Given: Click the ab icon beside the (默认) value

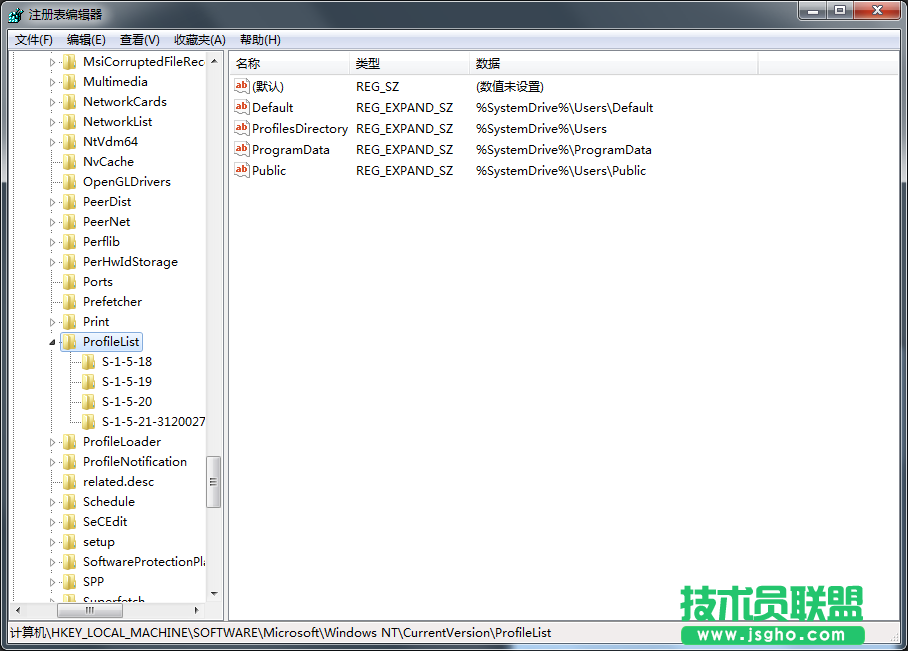Looking at the screenshot, I should click(x=241, y=86).
